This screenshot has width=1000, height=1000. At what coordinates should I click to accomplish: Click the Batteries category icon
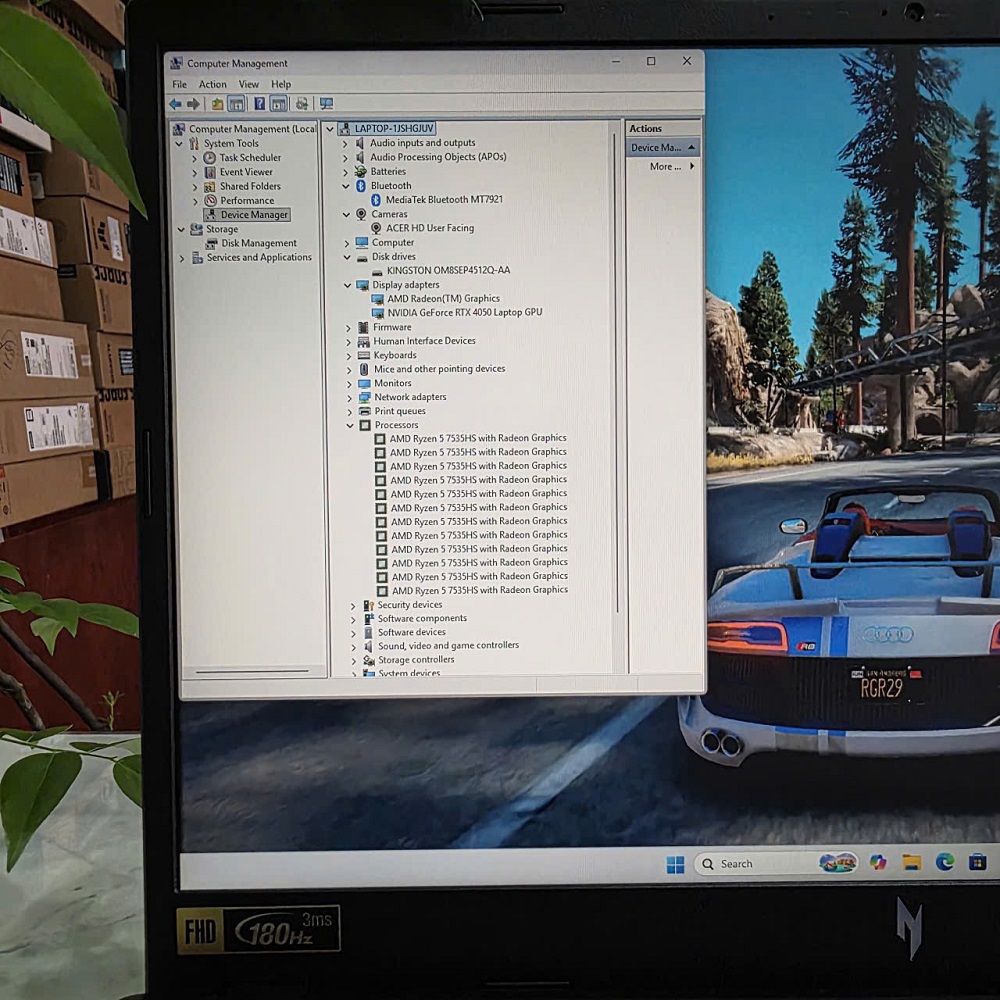(x=360, y=172)
